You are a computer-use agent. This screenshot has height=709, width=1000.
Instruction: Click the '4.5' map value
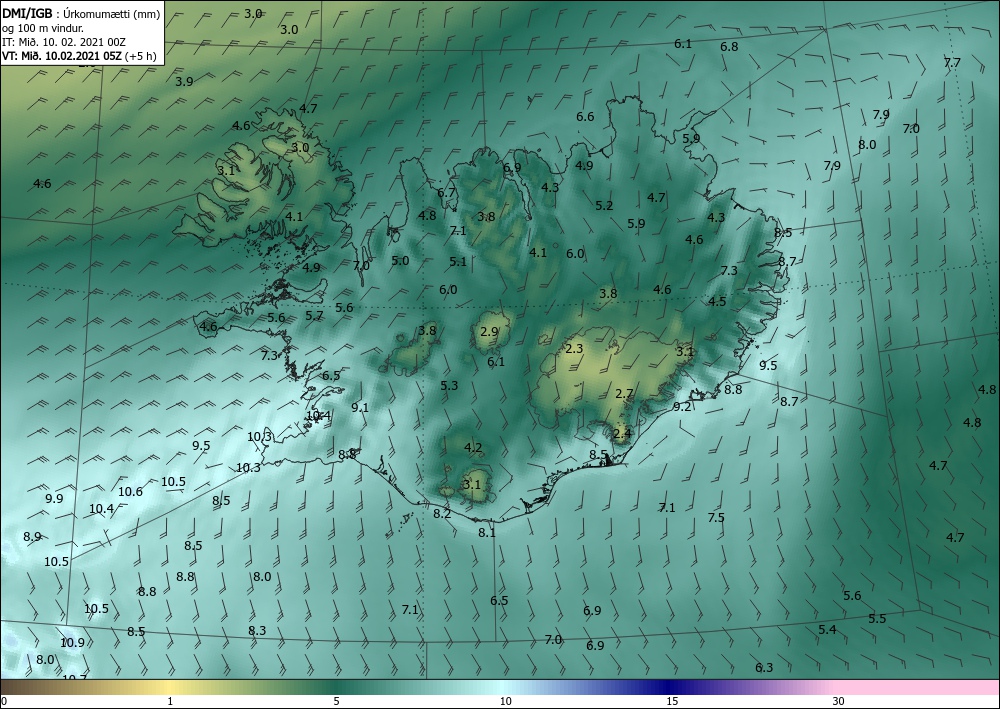pos(717,302)
